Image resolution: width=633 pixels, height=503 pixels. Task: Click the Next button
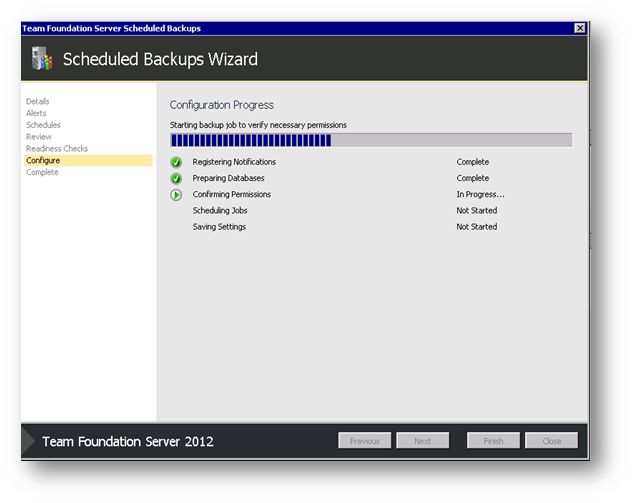[x=422, y=440]
